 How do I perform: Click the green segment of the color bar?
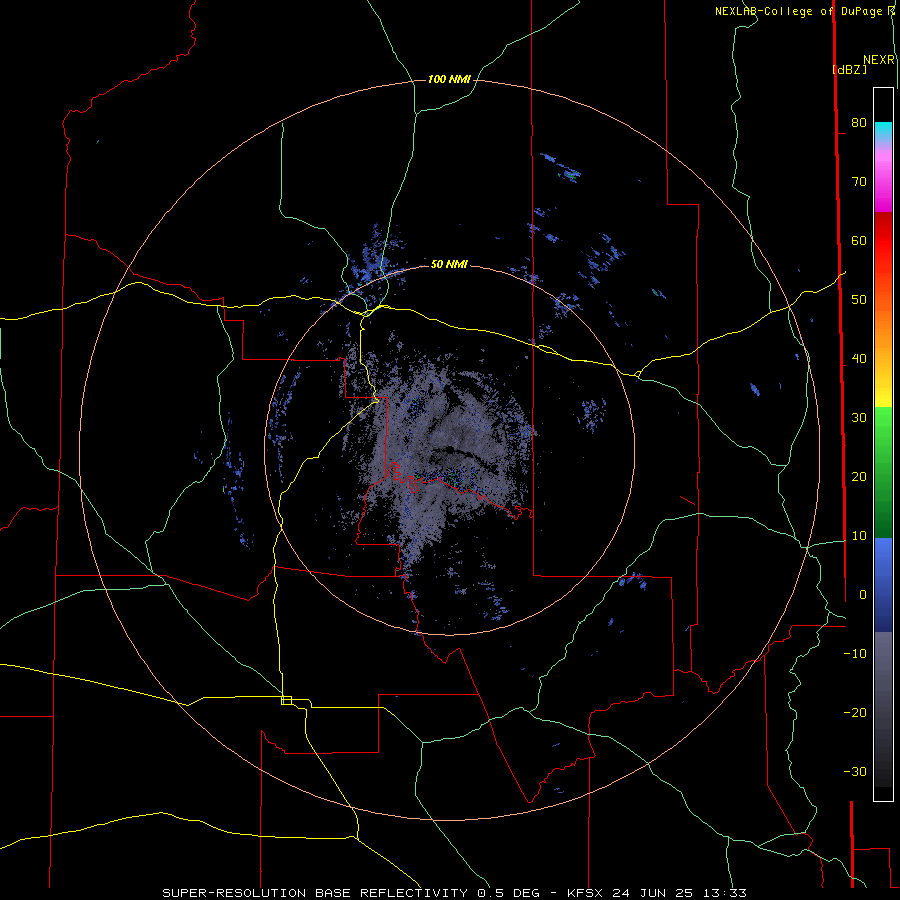[883, 472]
